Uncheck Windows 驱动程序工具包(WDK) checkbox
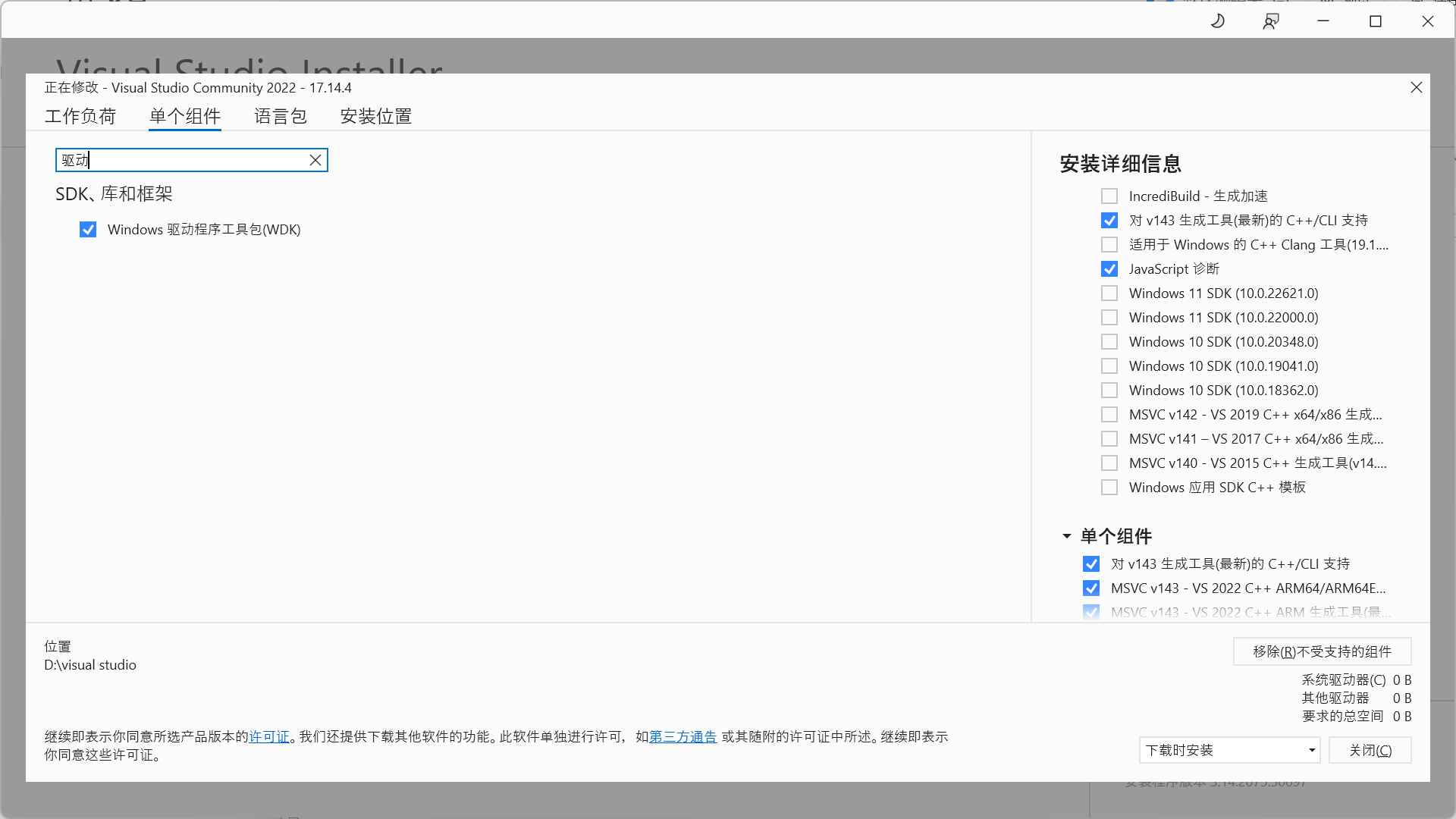Screen dimensions: 1456x819 (x=88, y=230)
